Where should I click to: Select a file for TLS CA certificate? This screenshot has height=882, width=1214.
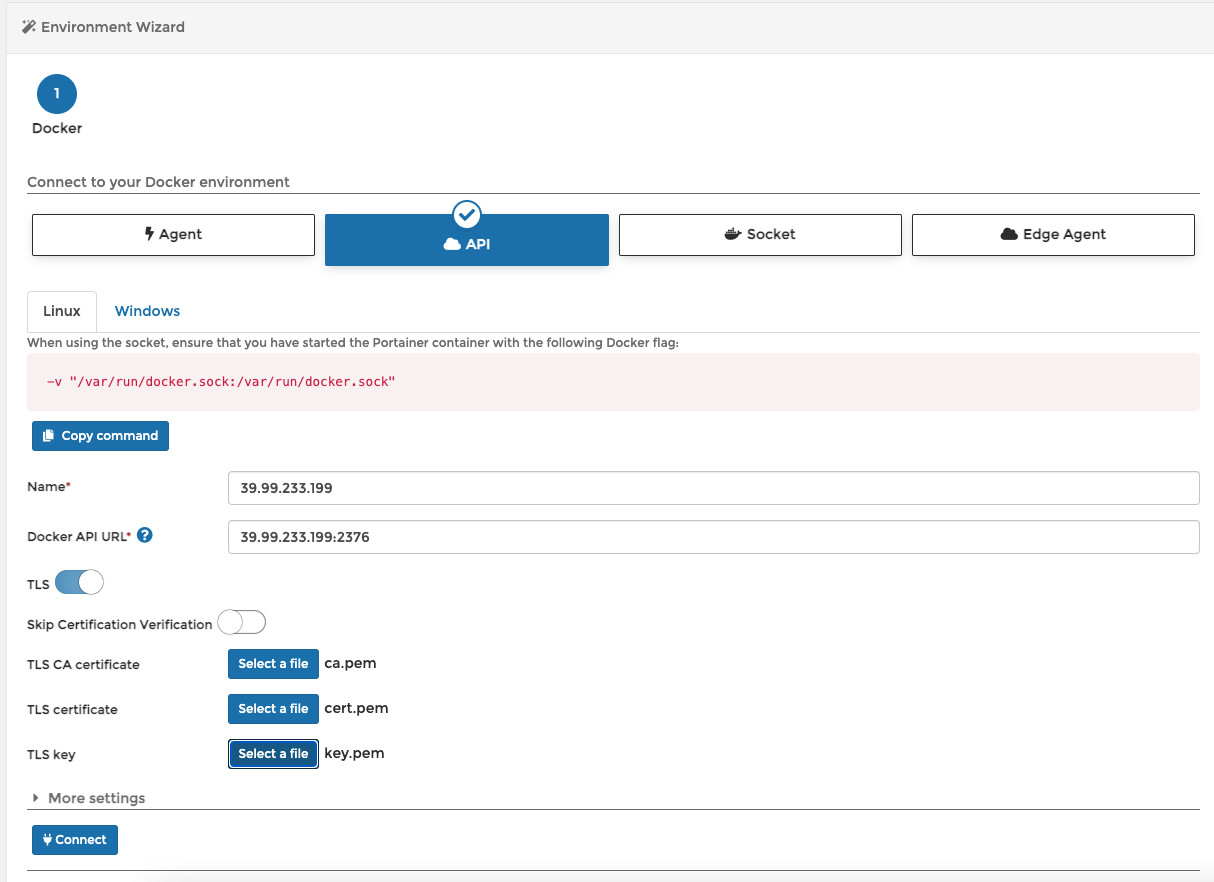(273, 664)
